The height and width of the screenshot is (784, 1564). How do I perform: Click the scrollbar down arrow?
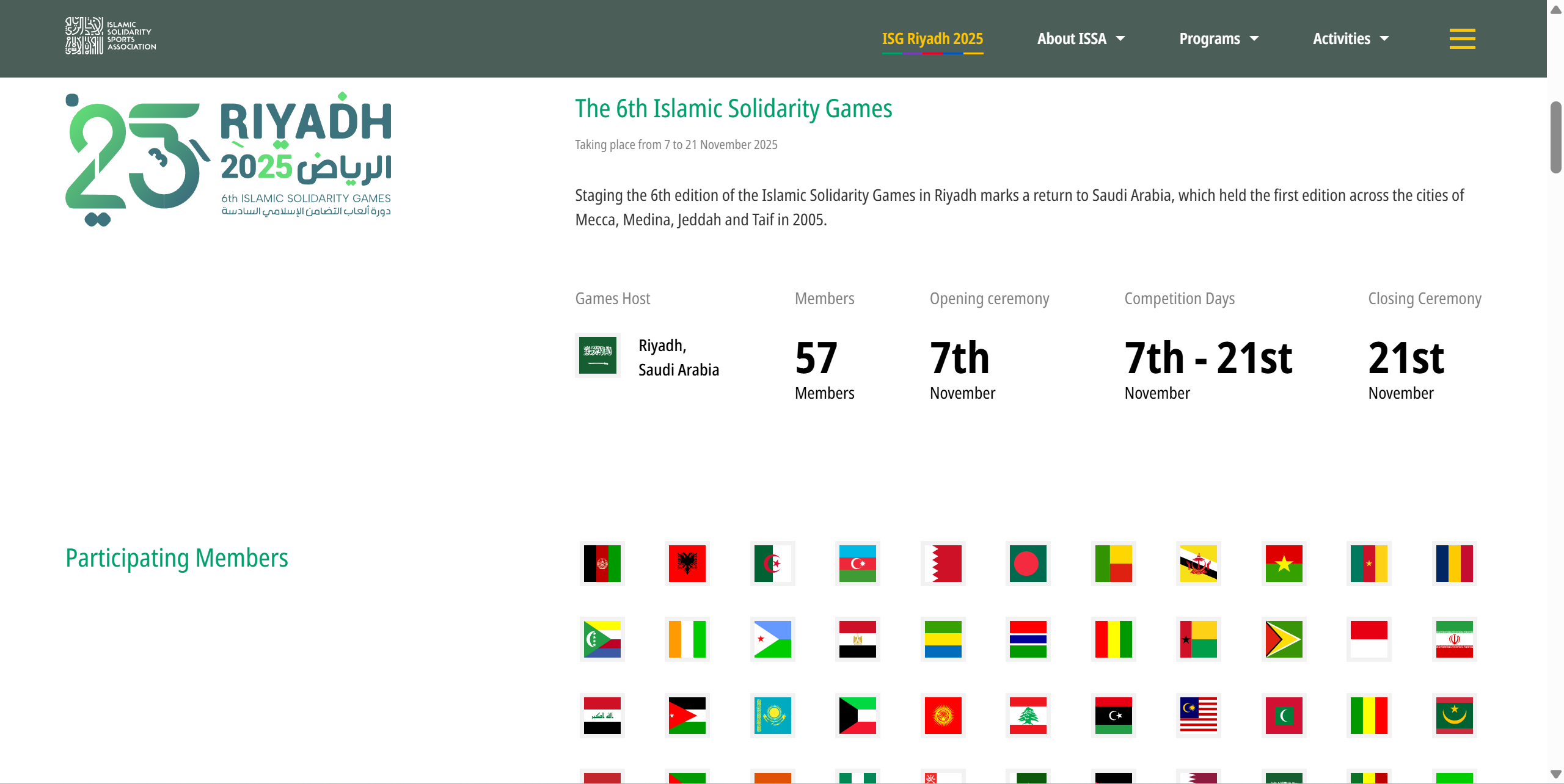click(x=1555, y=774)
